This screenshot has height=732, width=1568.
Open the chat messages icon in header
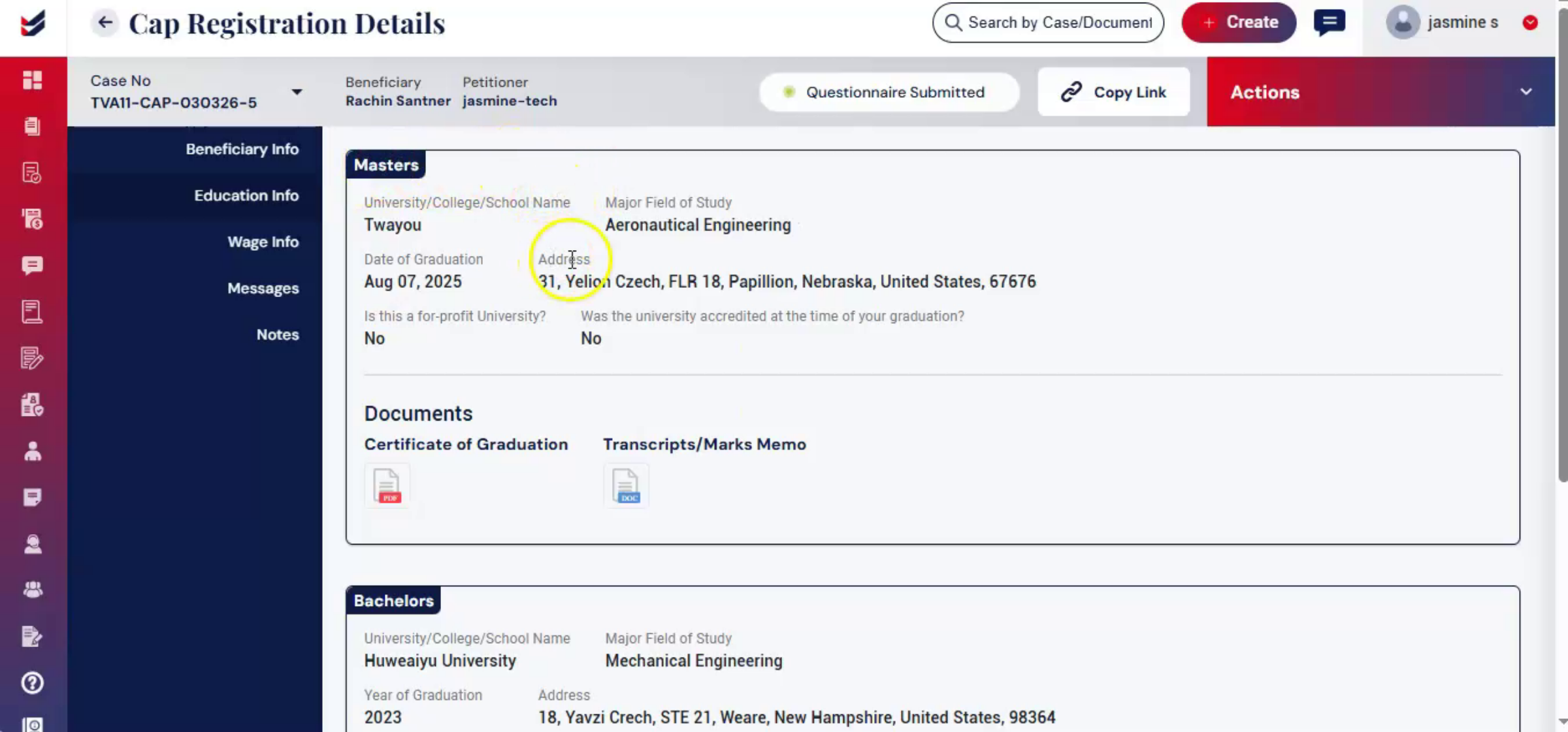(x=1329, y=23)
